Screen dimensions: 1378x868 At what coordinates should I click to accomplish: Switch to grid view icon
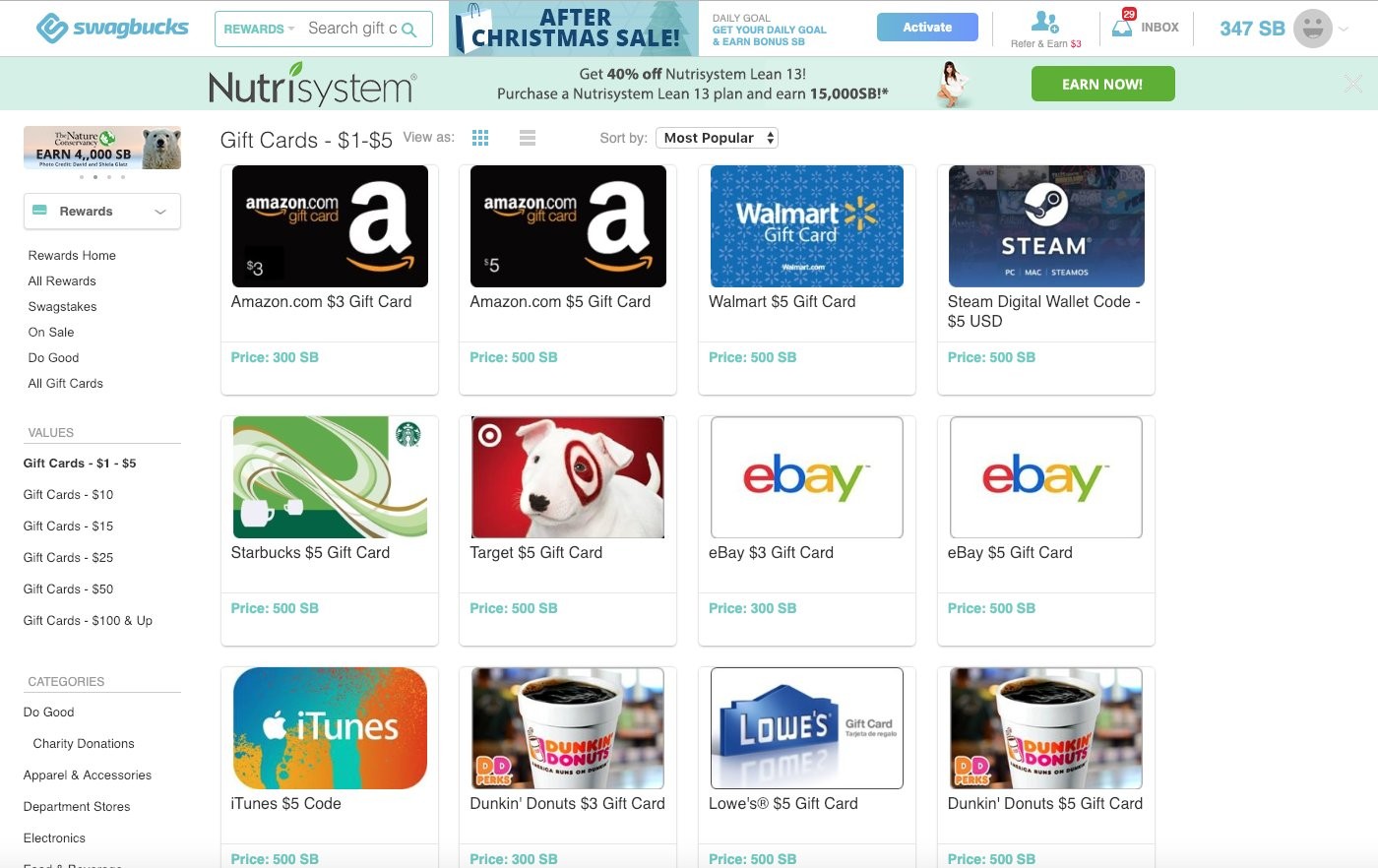480,138
